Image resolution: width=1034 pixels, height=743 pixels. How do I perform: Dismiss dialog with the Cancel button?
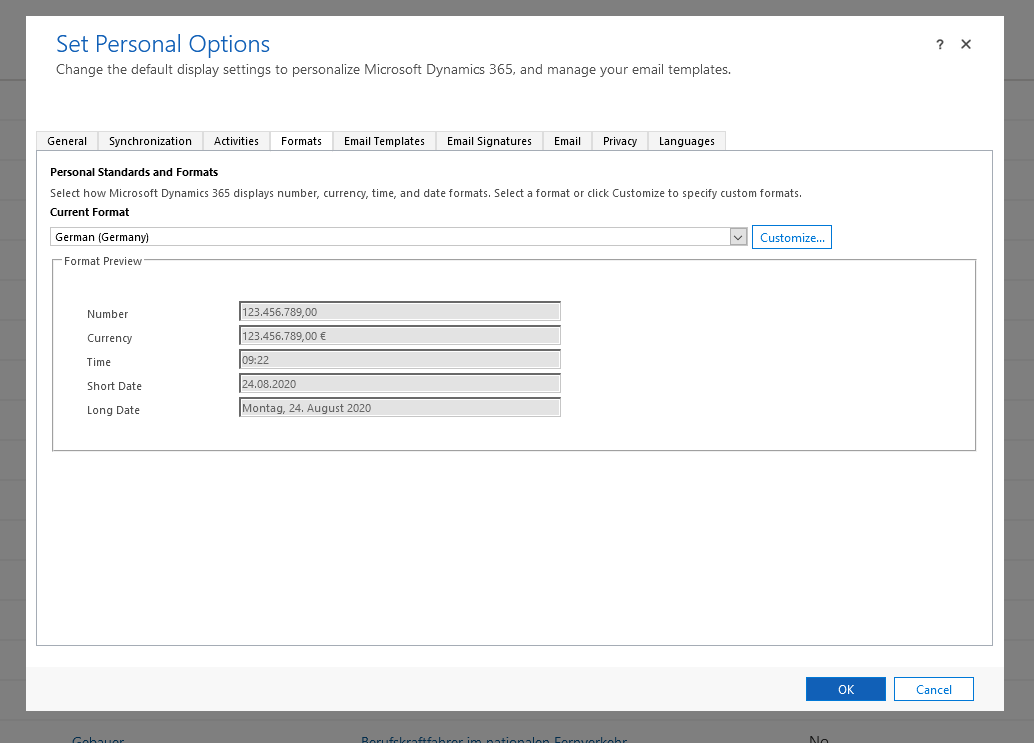point(934,689)
